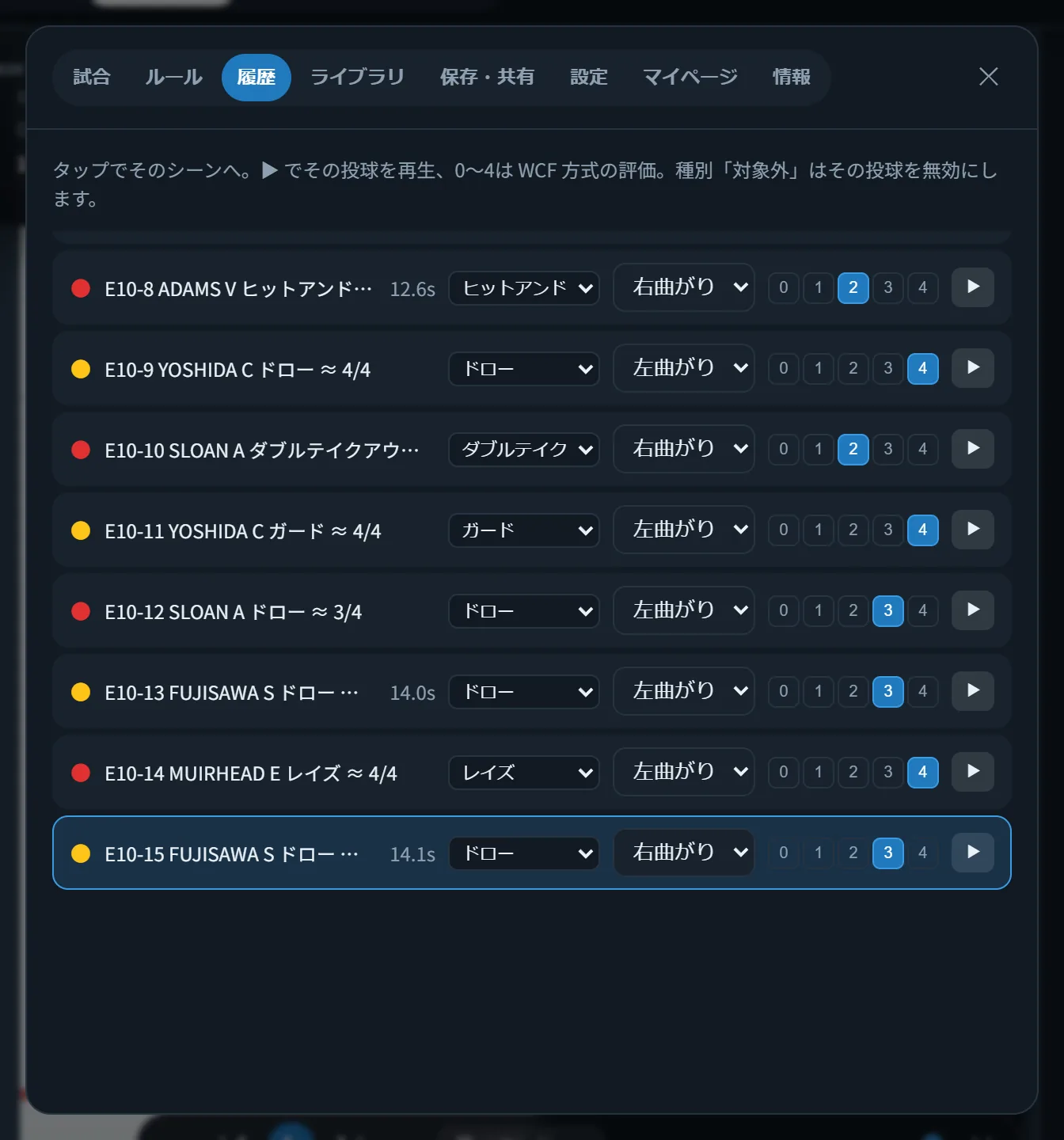Click yellow team dot on E10-13 FUJISAWA row

(81, 692)
